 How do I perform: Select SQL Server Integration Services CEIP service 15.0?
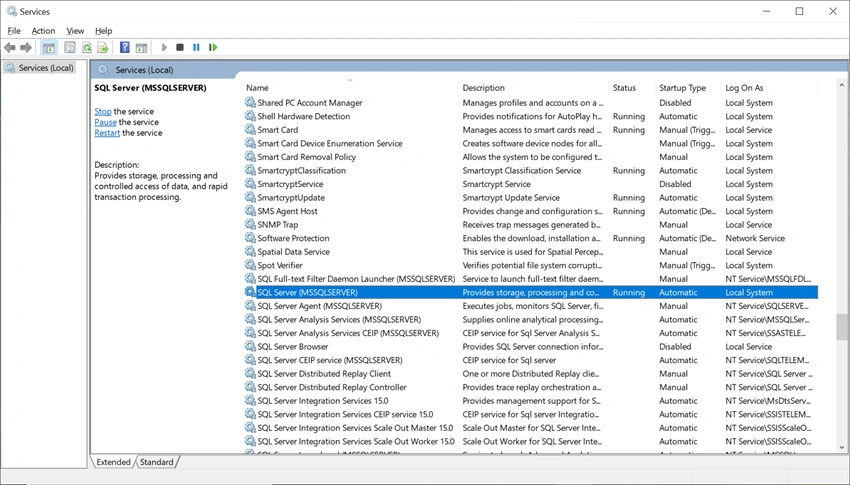(530, 414)
